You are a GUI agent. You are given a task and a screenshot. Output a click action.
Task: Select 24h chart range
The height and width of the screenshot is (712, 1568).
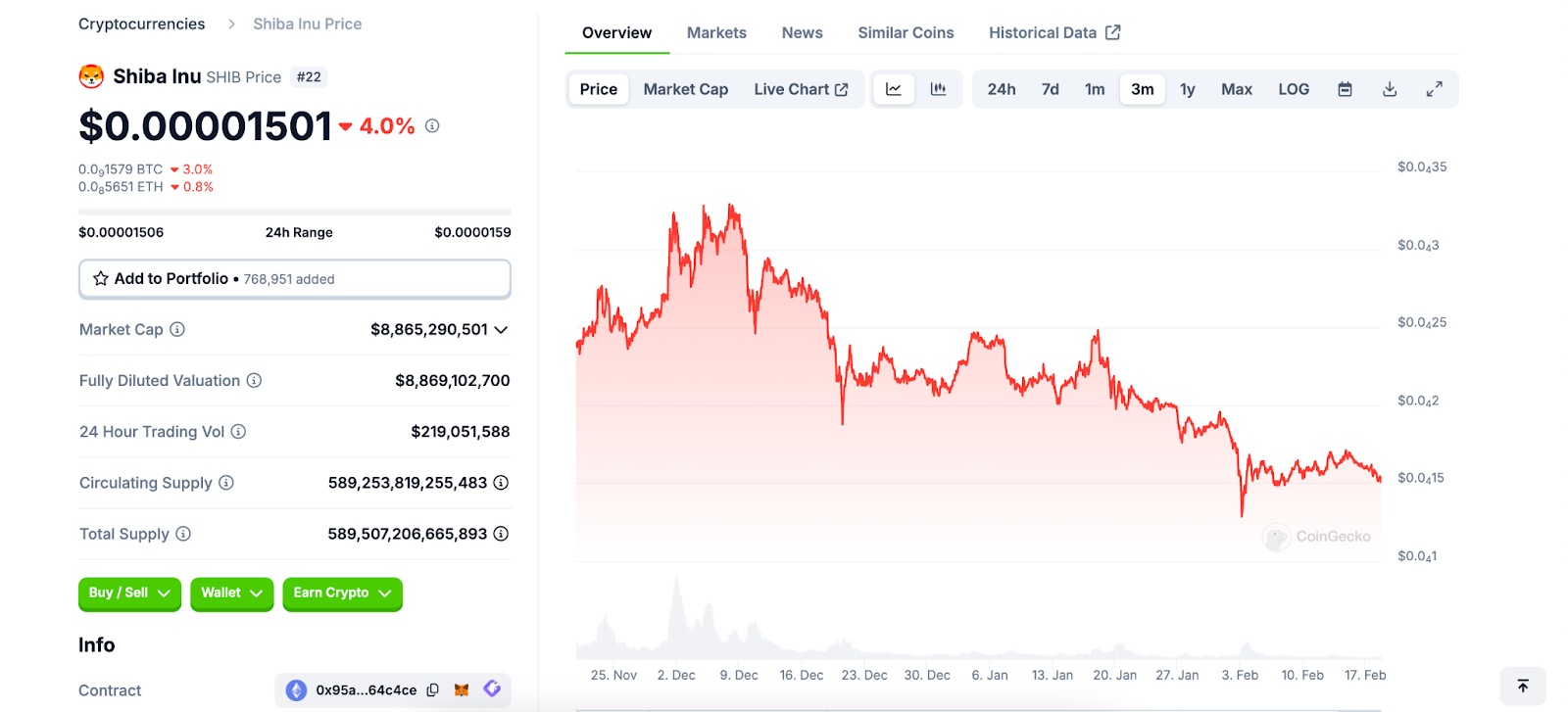[x=1002, y=89]
